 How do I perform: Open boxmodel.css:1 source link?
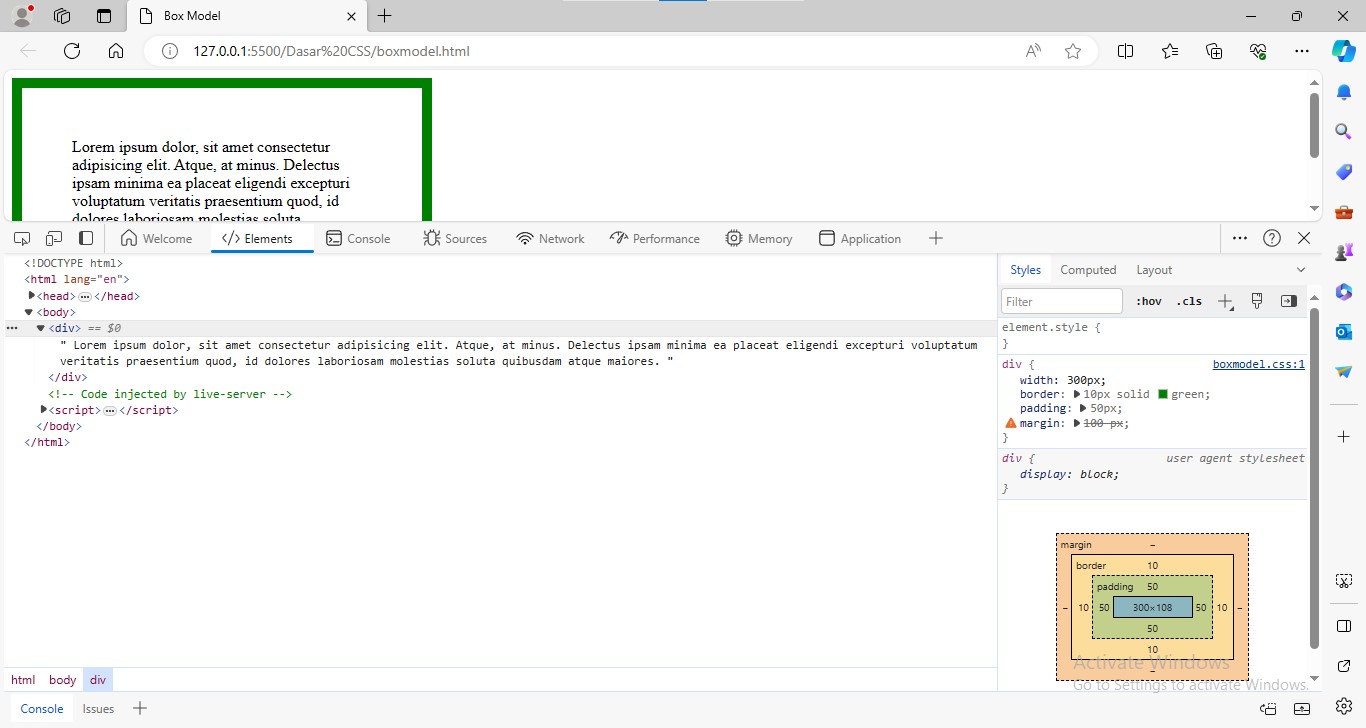(x=1258, y=365)
